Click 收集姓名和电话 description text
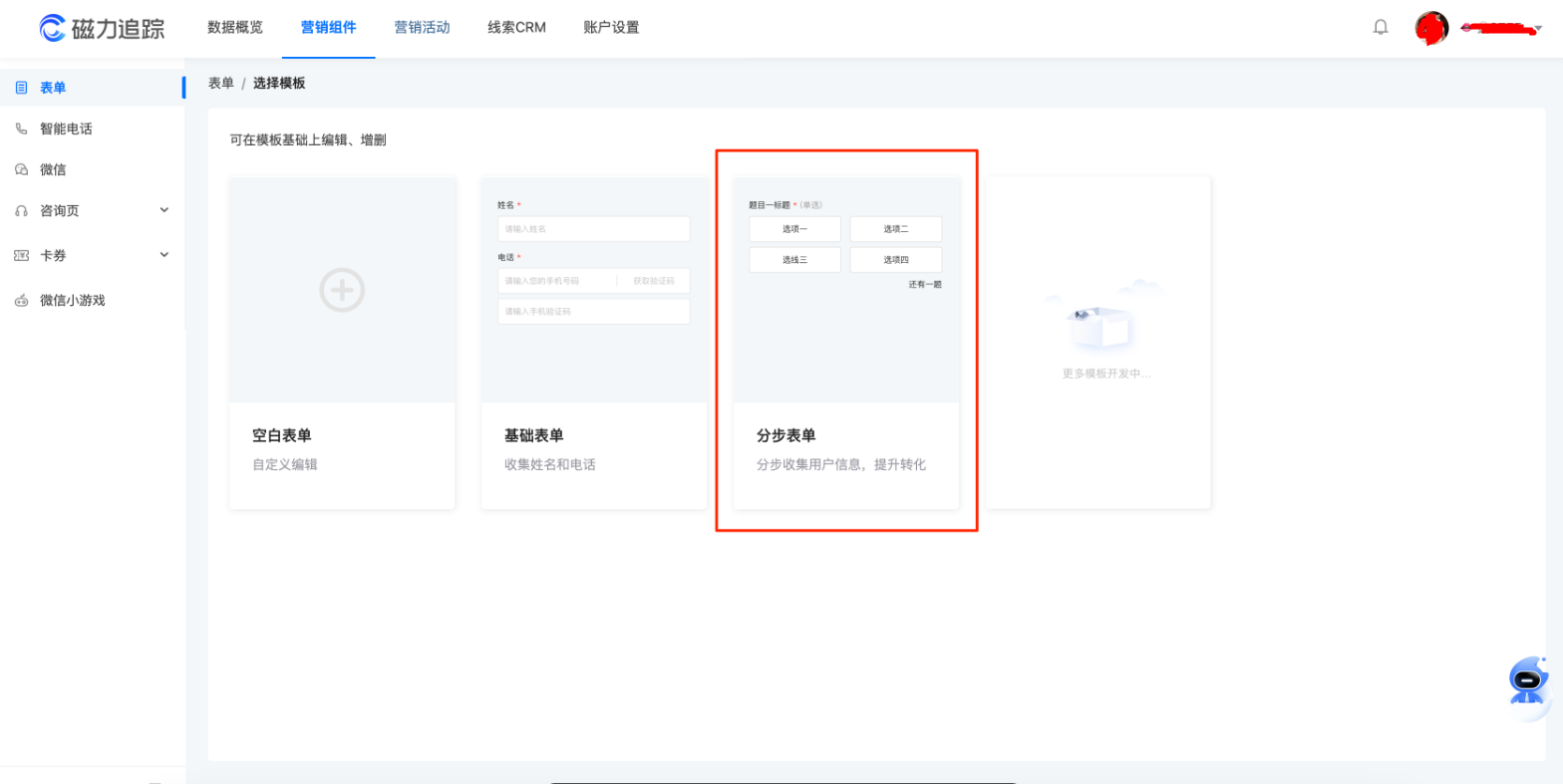The height and width of the screenshot is (784, 1563). click(550, 464)
